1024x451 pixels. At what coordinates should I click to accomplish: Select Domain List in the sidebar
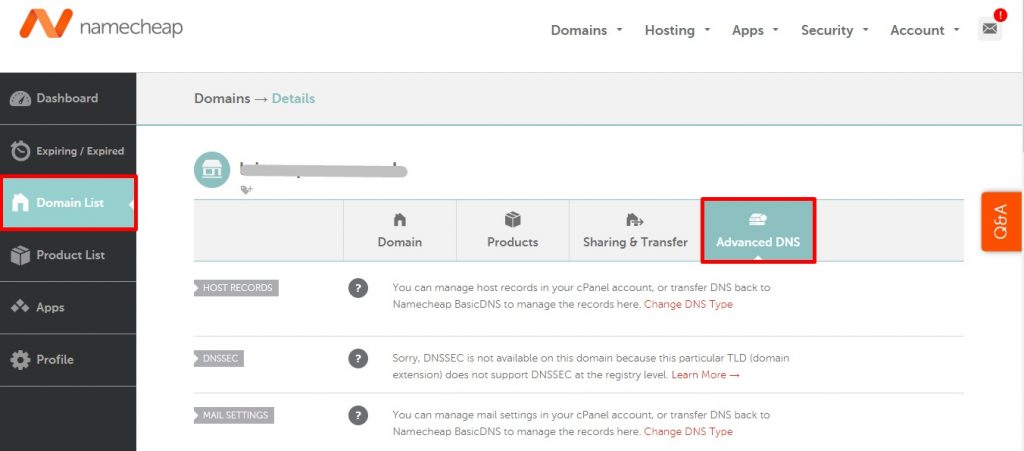click(x=68, y=203)
